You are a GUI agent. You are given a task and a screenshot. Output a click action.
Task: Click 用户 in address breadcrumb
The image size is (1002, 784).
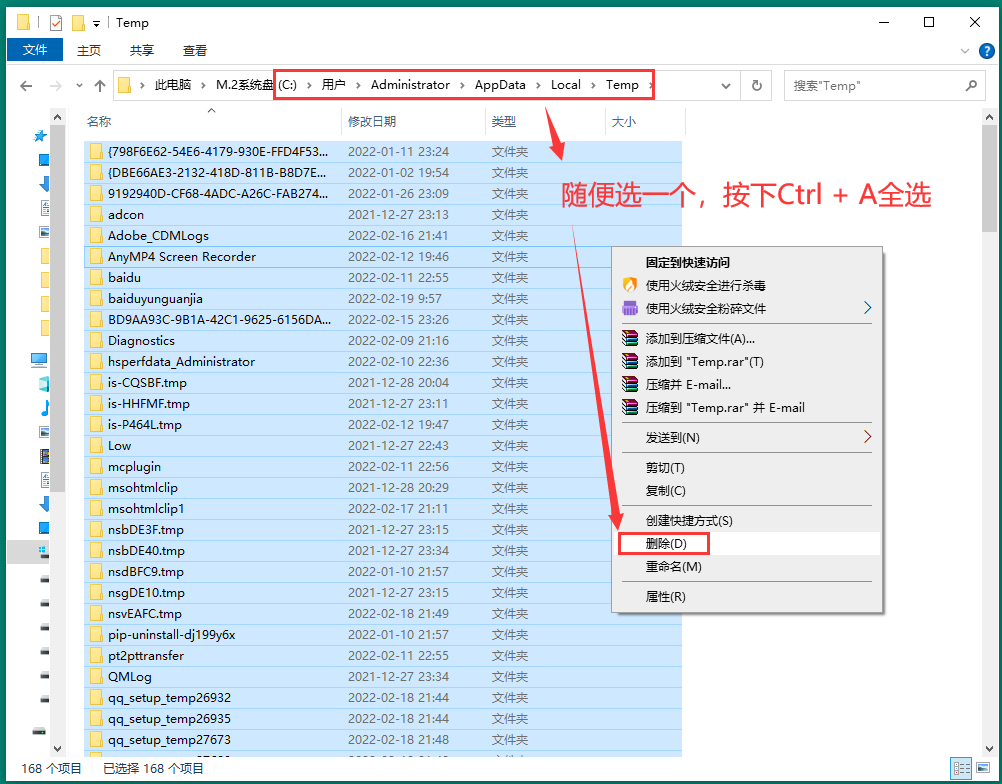(333, 85)
